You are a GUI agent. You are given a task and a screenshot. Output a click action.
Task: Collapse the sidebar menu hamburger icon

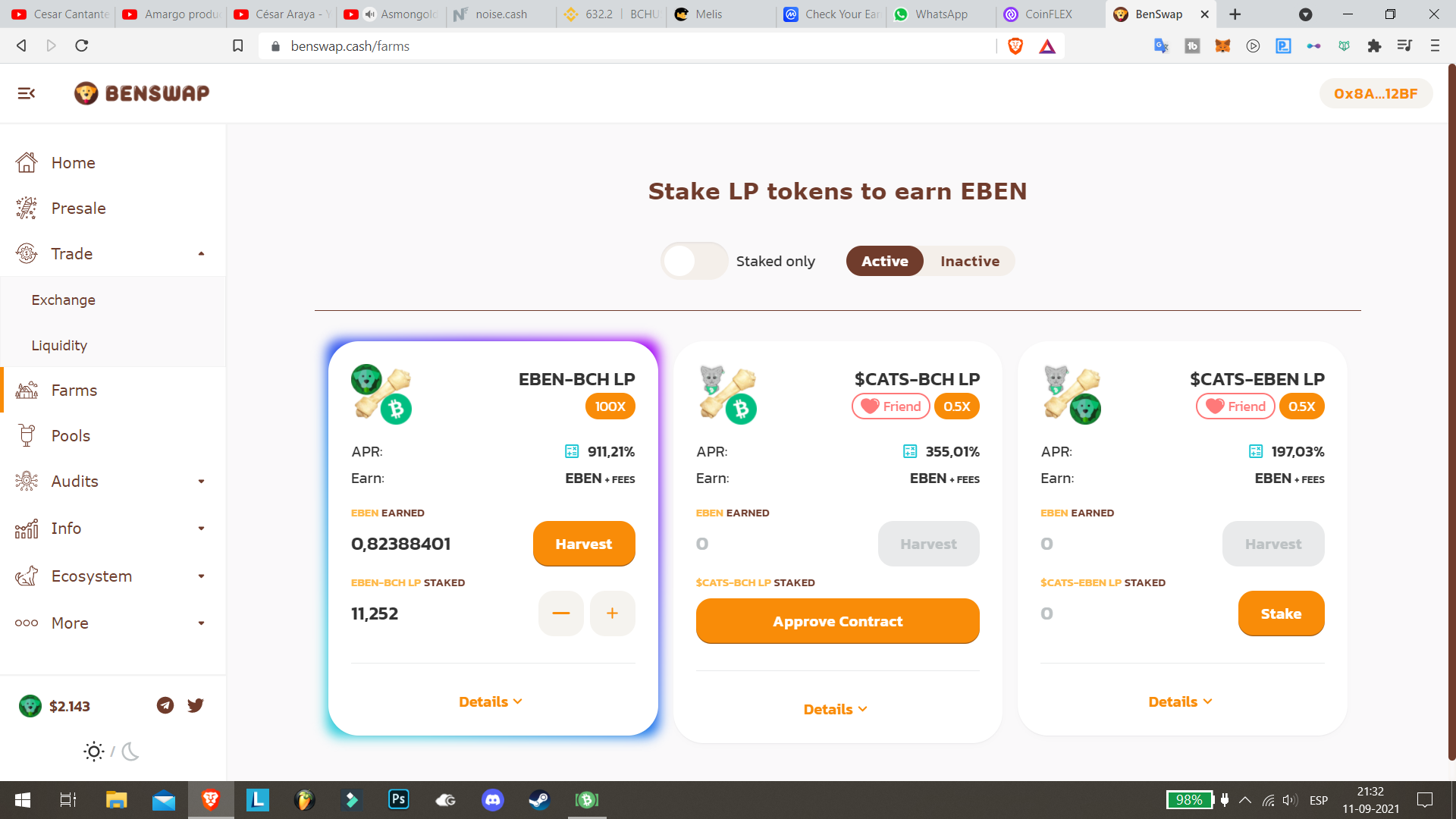point(27,93)
